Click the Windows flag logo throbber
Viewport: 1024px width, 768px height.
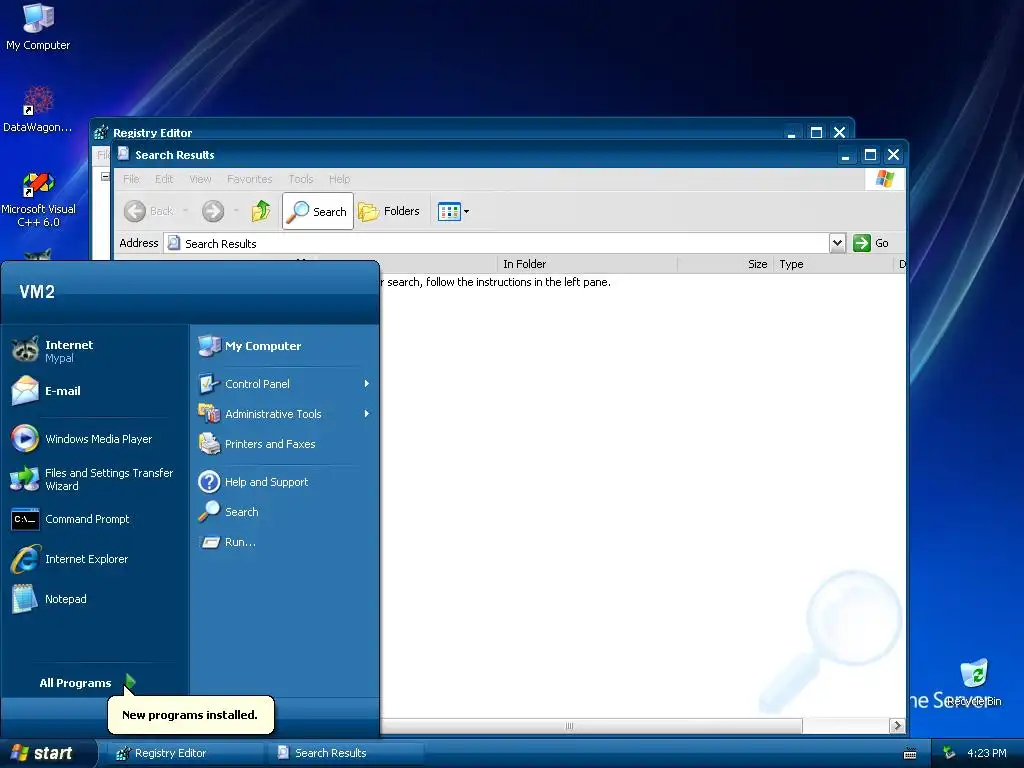pyautogui.click(x=885, y=179)
